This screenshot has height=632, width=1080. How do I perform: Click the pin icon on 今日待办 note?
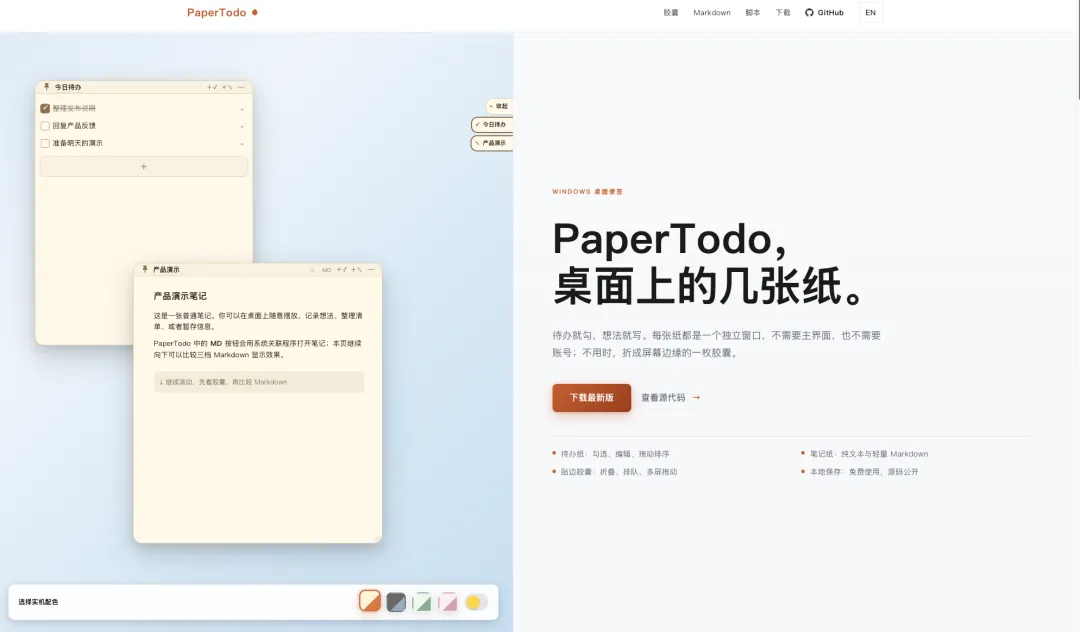(46, 87)
